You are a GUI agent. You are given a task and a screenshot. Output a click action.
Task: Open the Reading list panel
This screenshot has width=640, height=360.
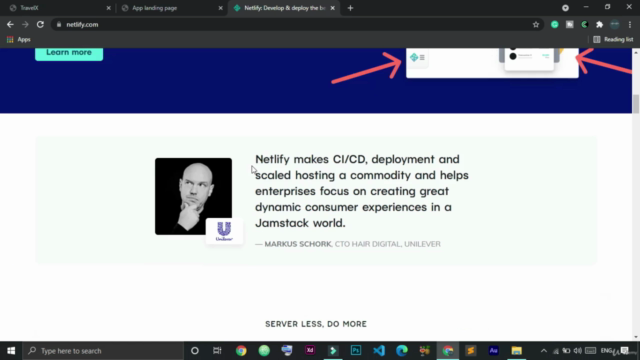pos(613,40)
